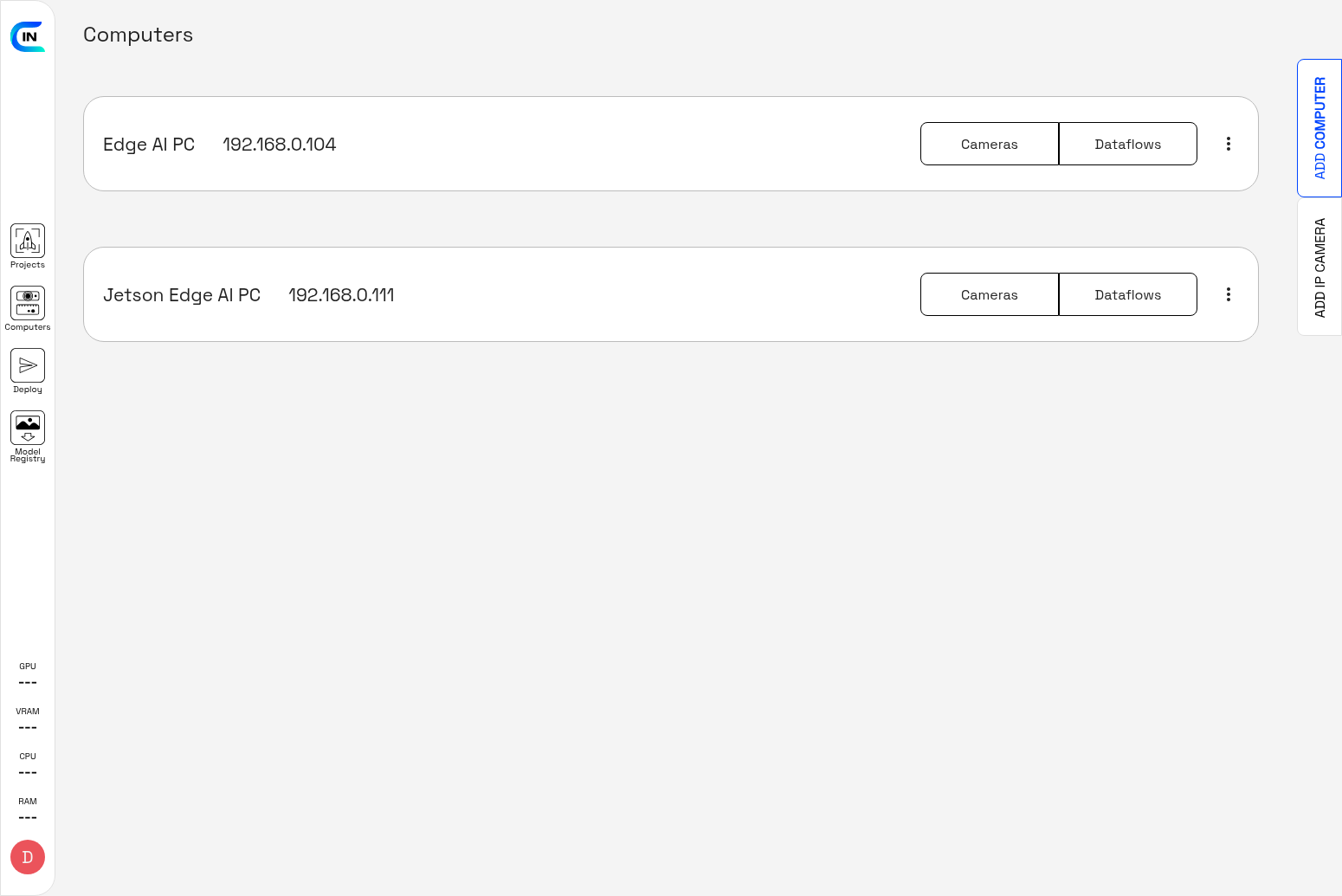This screenshot has height=896, width=1342.
Task: Expand the options menu for Jetson Edge AI PC
Action: 1228,294
